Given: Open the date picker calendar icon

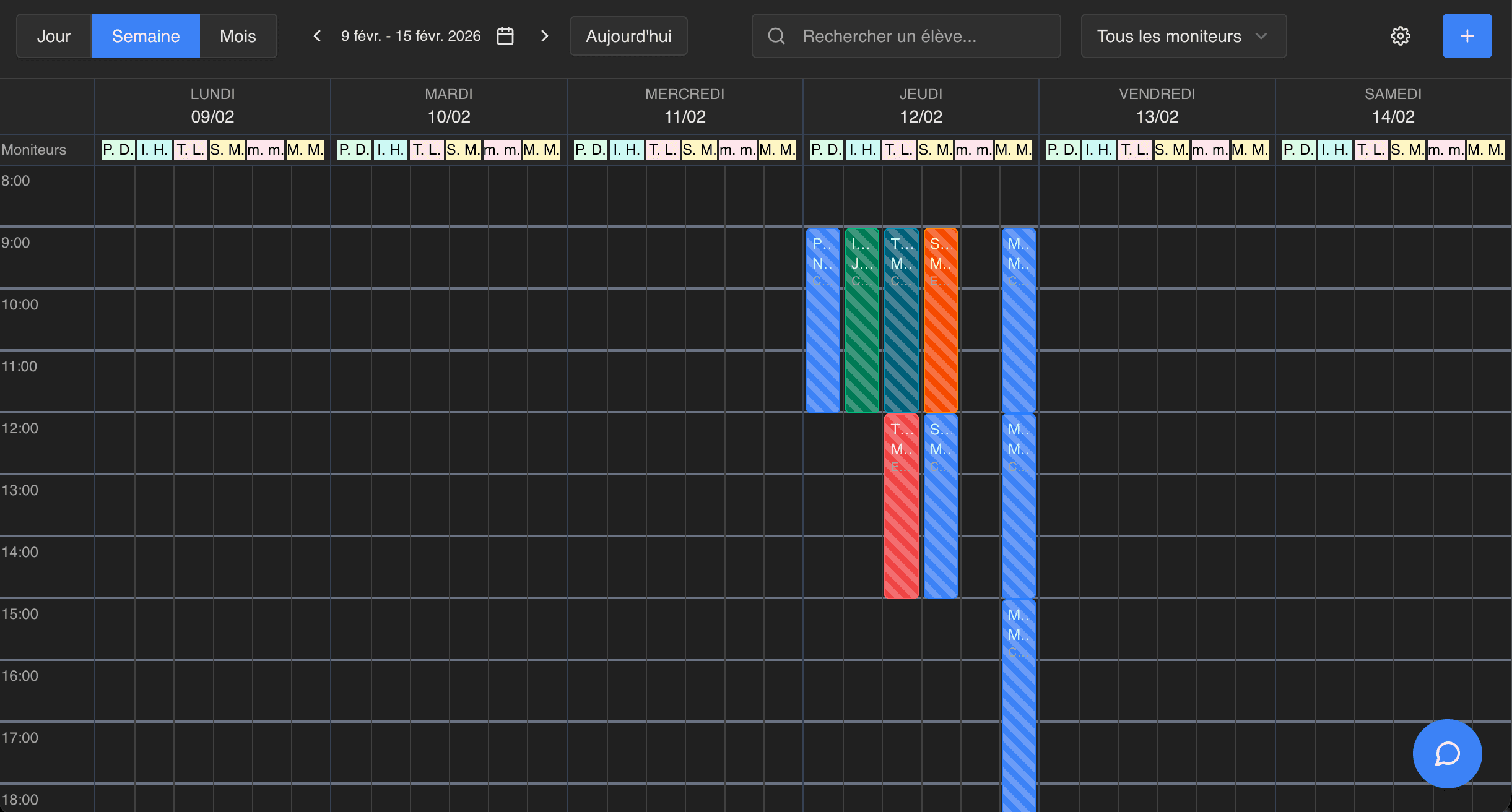Looking at the screenshot, I should tap(506, 35).
